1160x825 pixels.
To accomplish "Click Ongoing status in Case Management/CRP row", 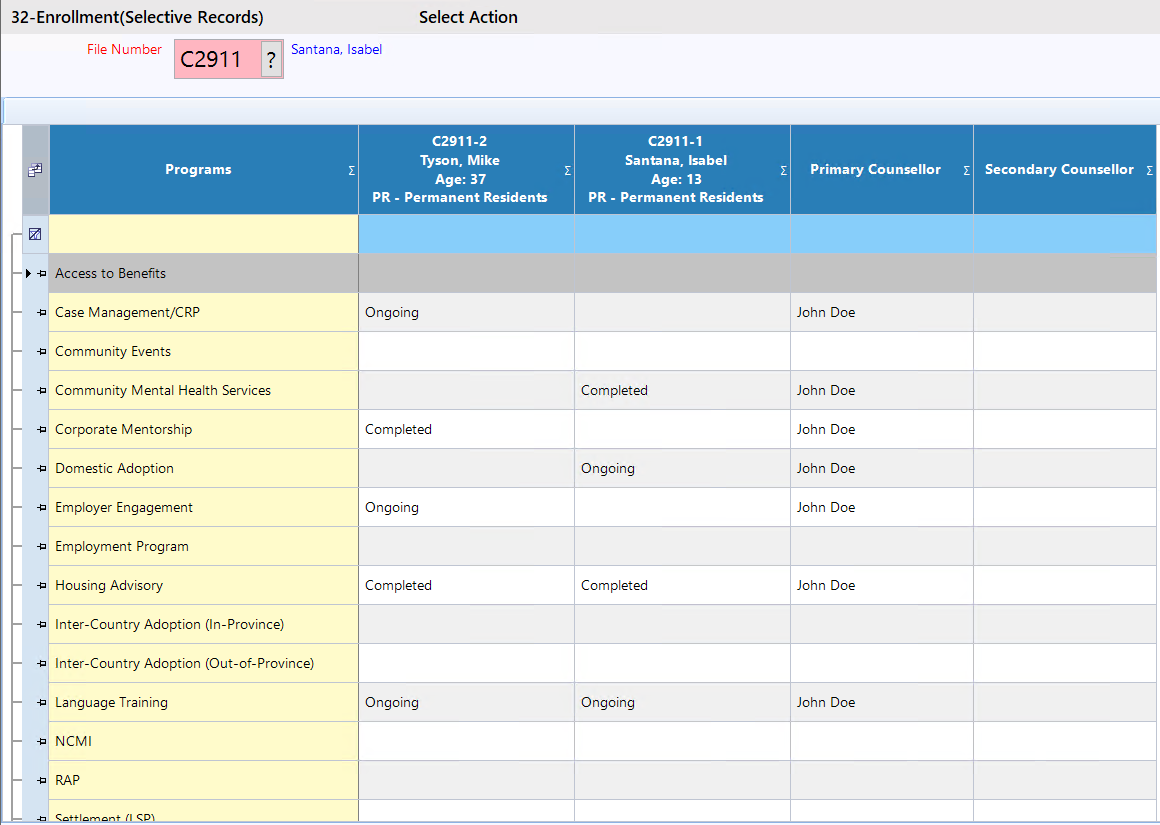I will click(x=391, y=313).
